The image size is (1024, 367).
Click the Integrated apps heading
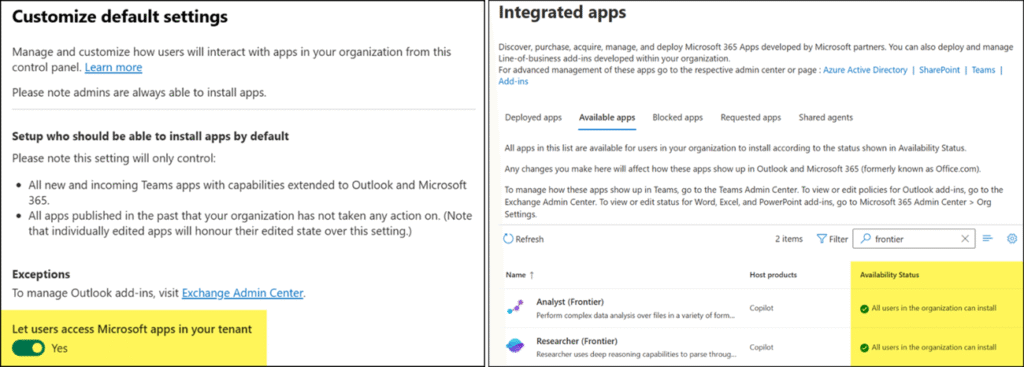[562, 12]
